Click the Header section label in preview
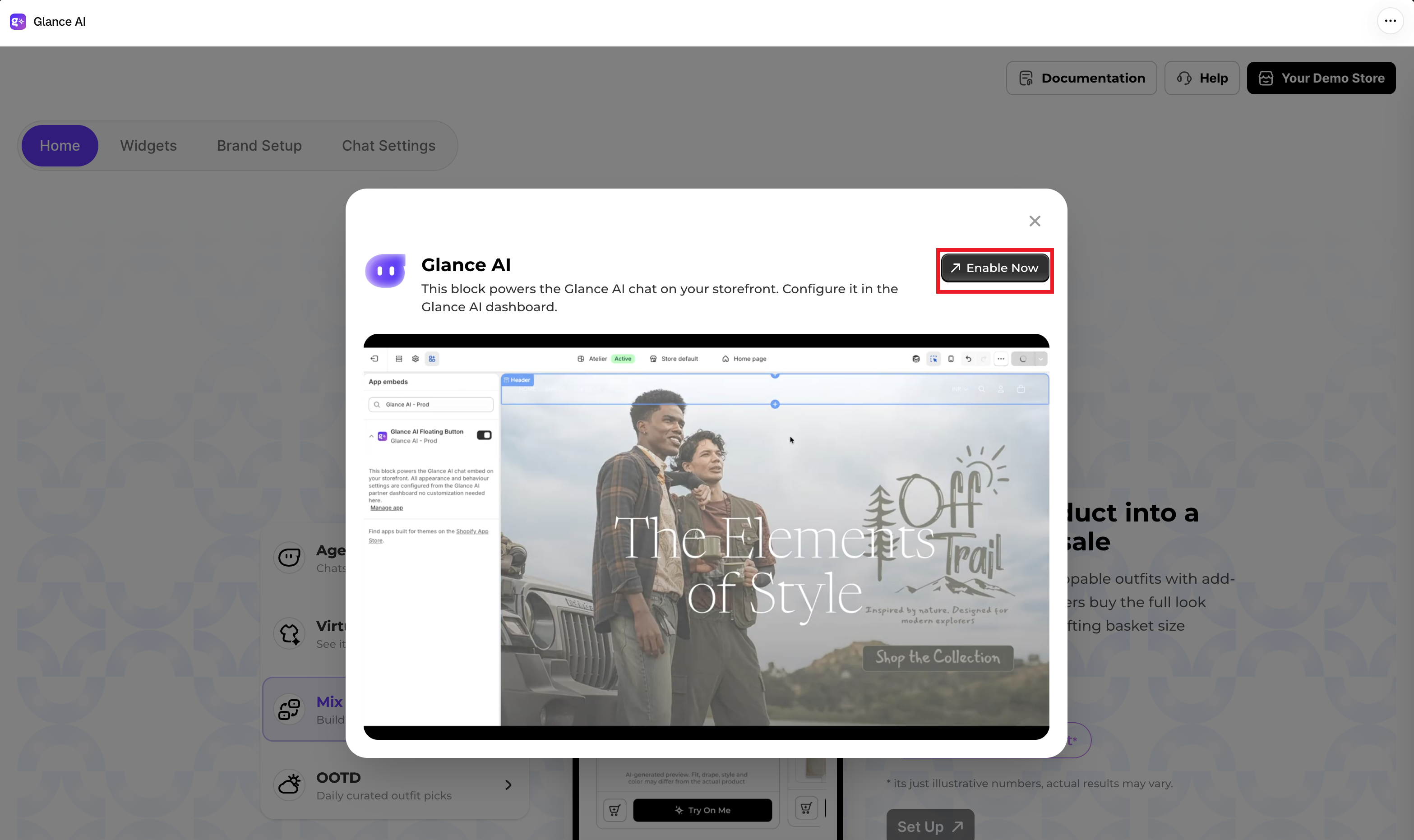The height and width of the screenshot is (840, 1414). point(517,380)
